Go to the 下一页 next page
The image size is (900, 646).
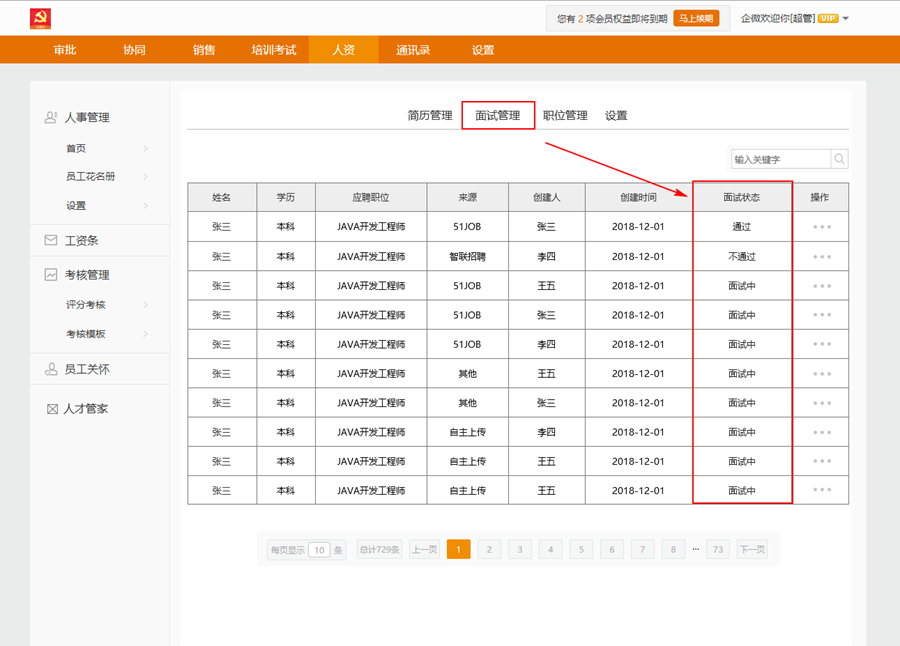click(x=752, y=549)
